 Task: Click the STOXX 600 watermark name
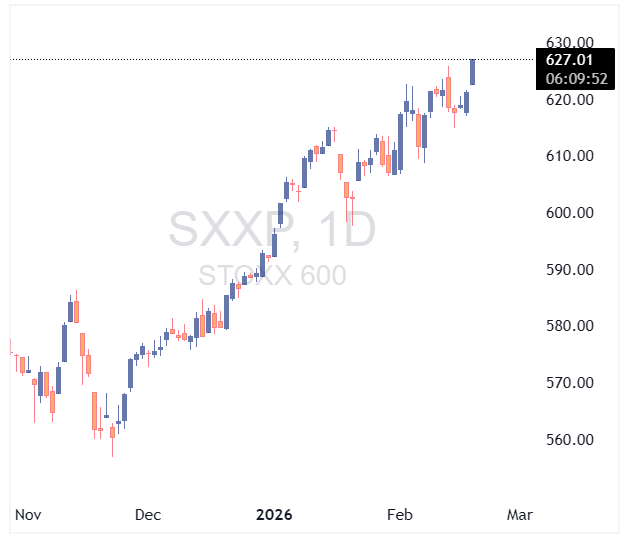click(272, 275)
